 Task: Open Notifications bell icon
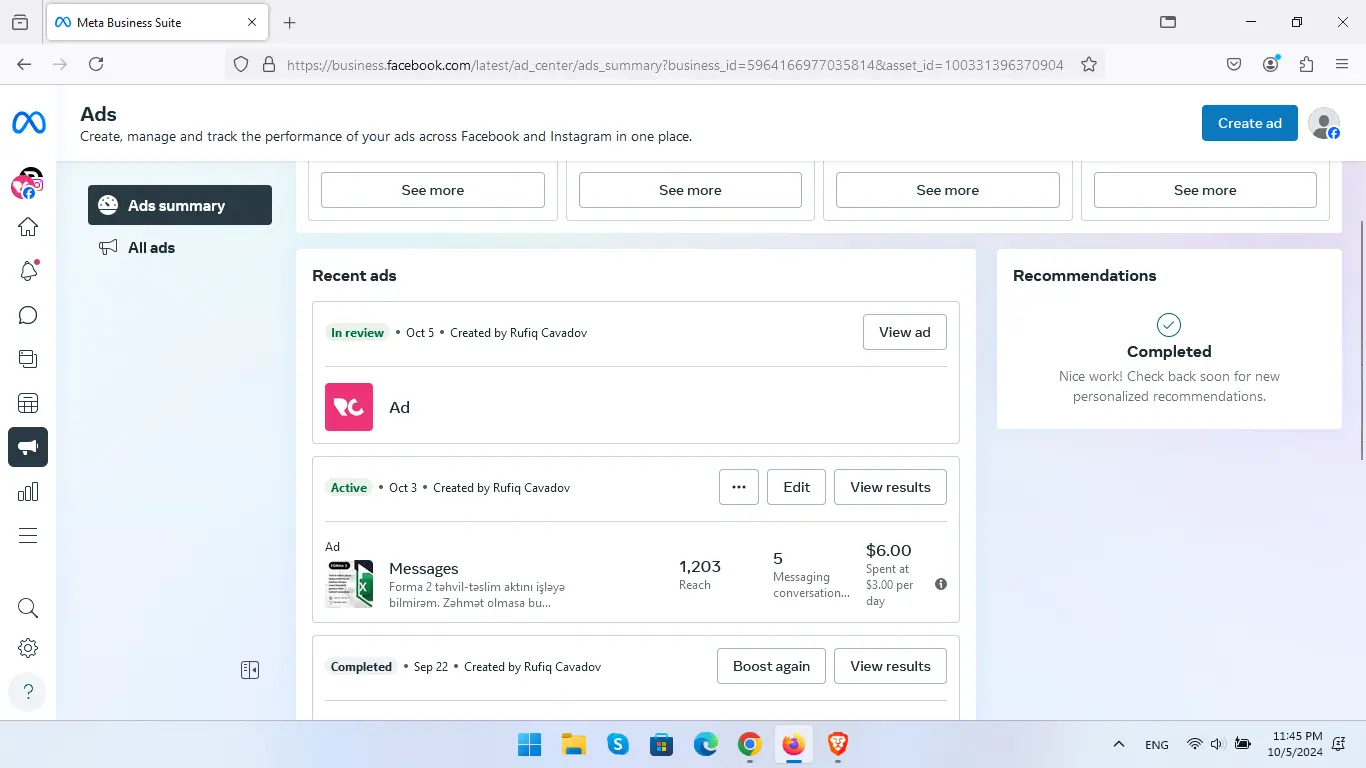point(28,271)
